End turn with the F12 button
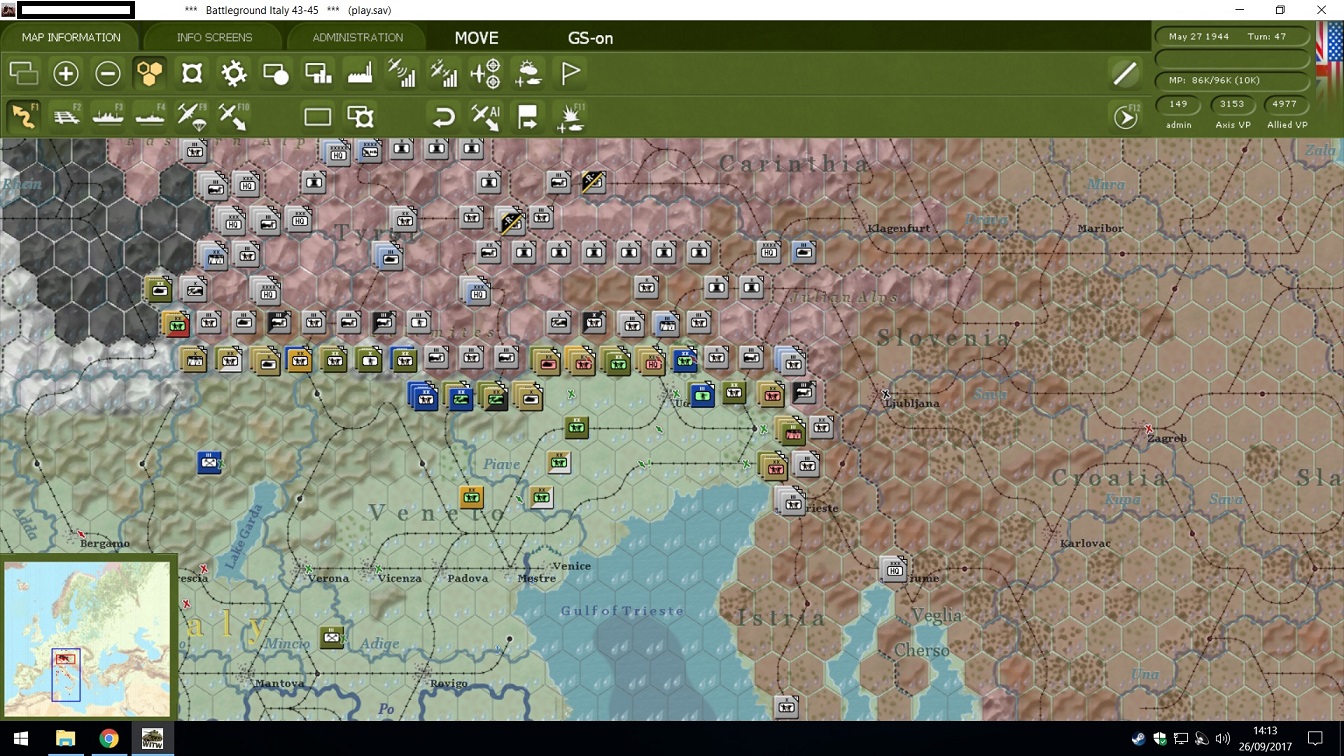This screenshot has height=756, width=1344. pos(1126,117)
